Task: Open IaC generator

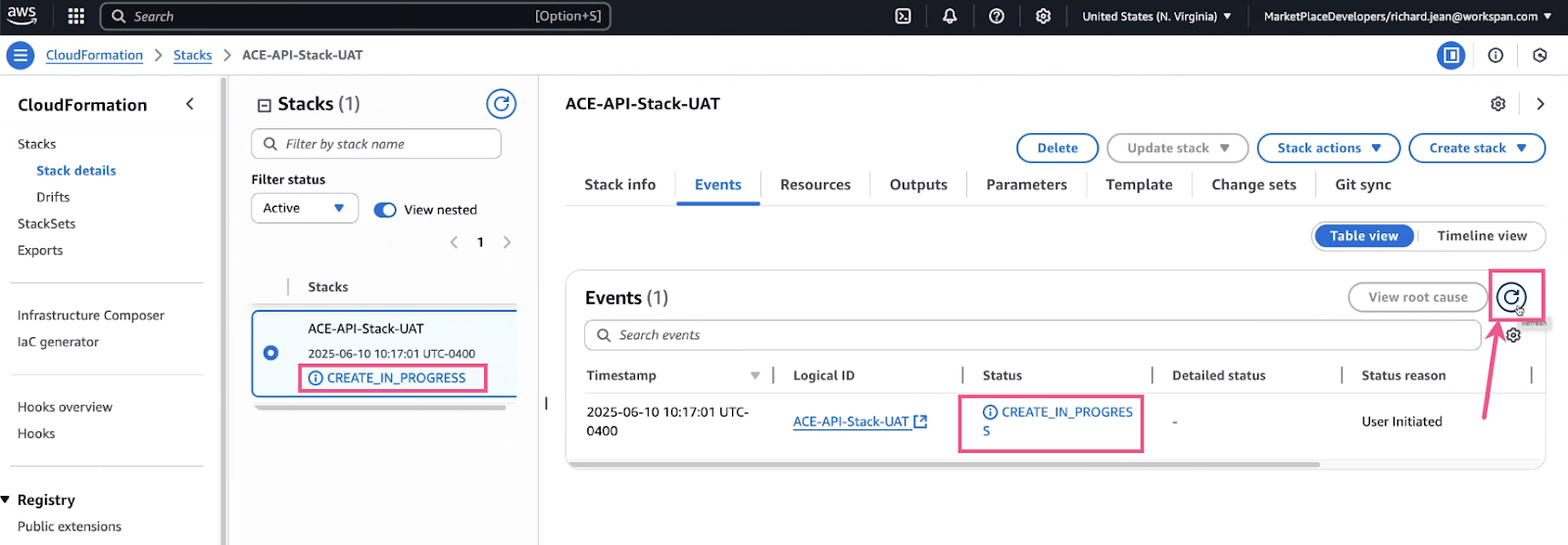Action: tap(58, 342)
